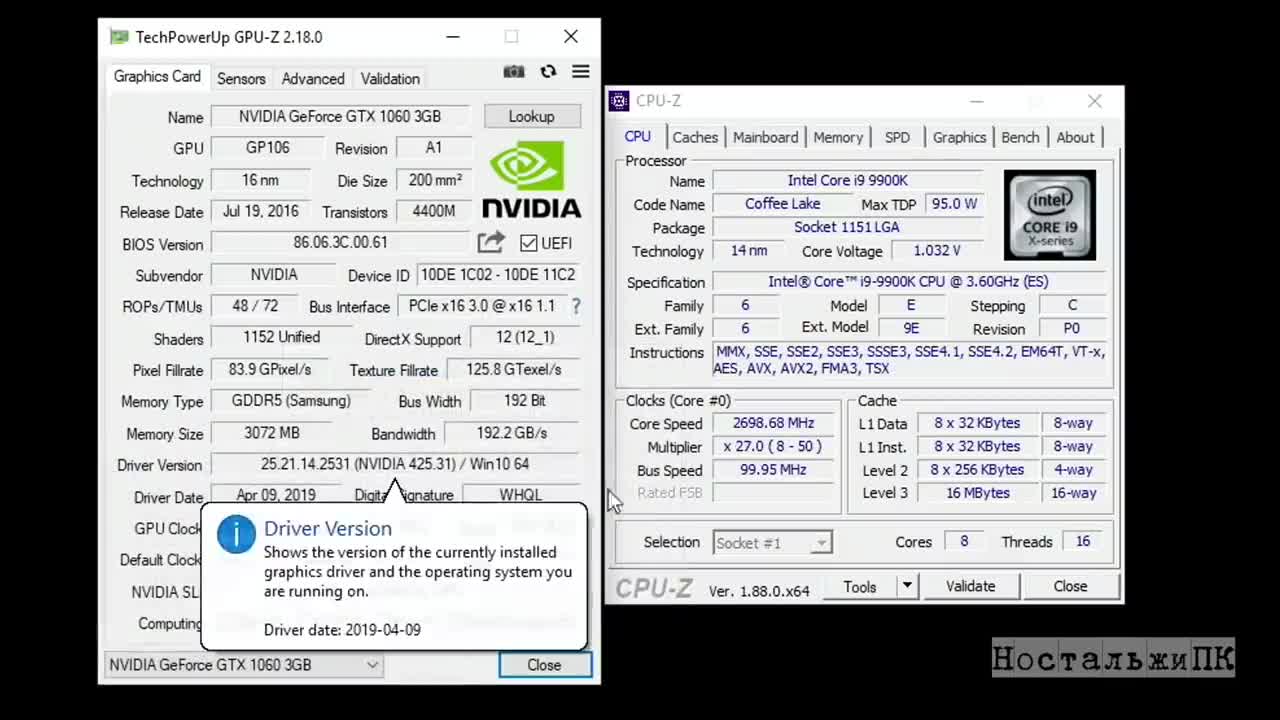Click the CPU-Z title bar app icon

pos(619,100)
